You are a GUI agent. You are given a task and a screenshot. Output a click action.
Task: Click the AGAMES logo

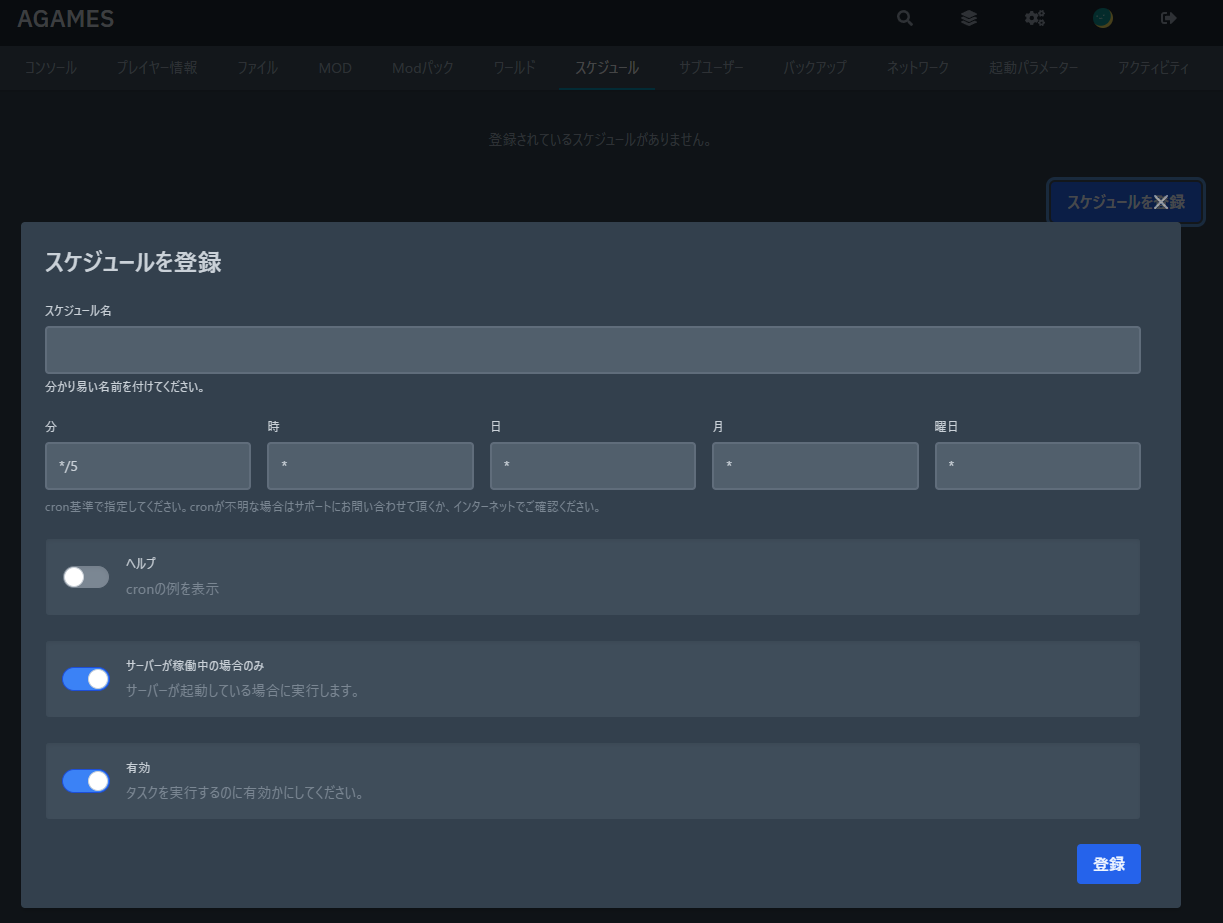(66, 18)
